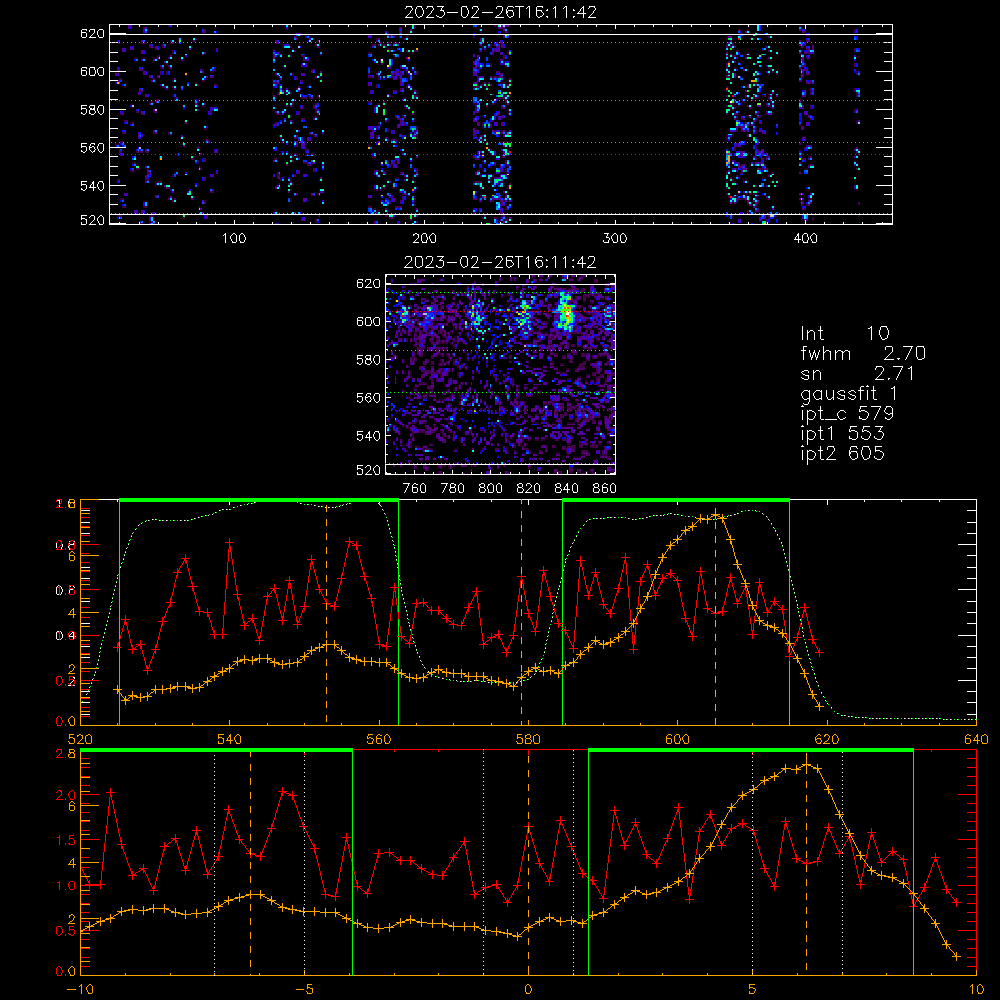Select the "sn 2.71" readout
This screenshot has width=1000, height=1000.
[x=858, y=373]
